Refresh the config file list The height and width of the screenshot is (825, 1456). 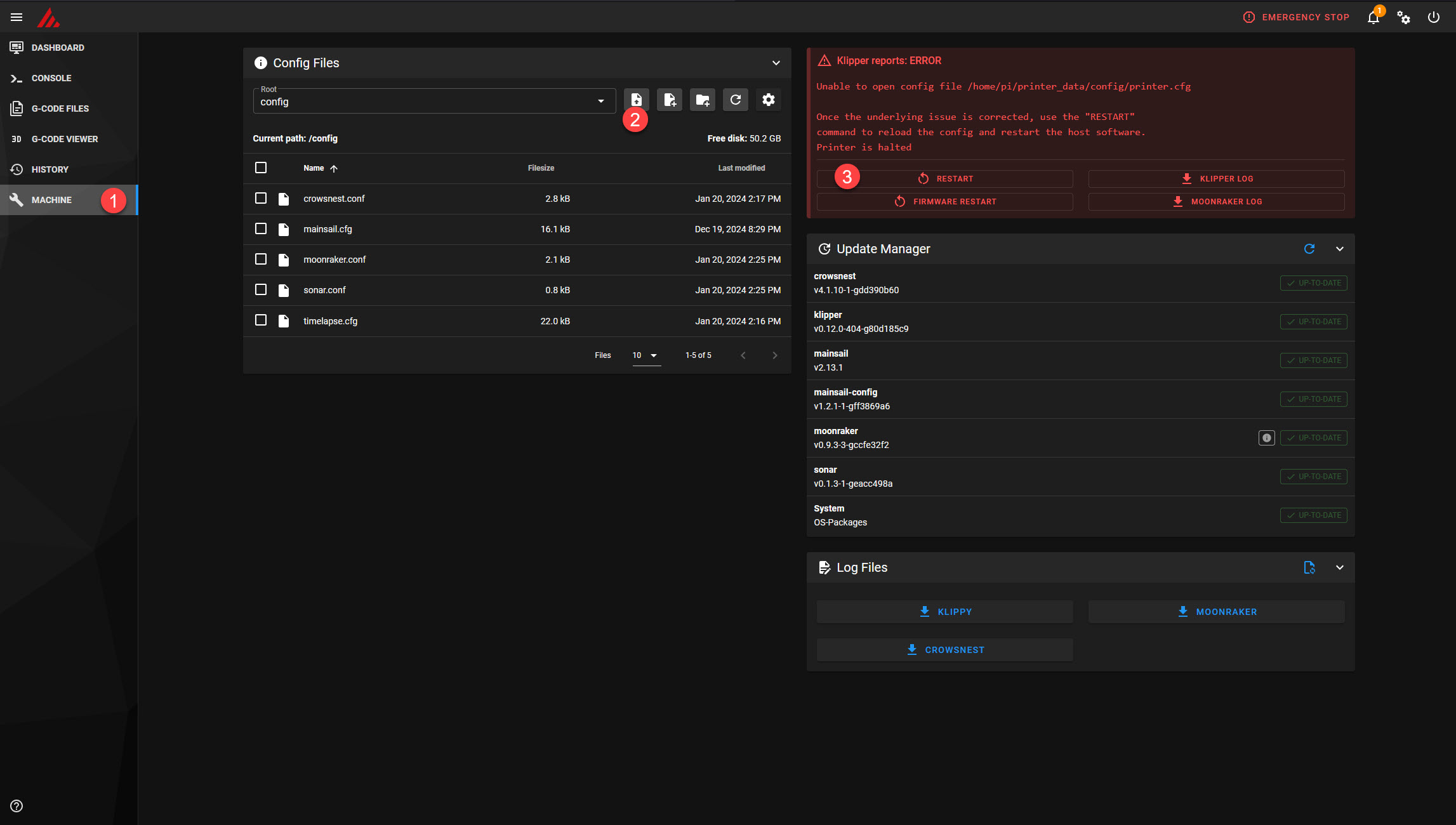pos(735,100)
